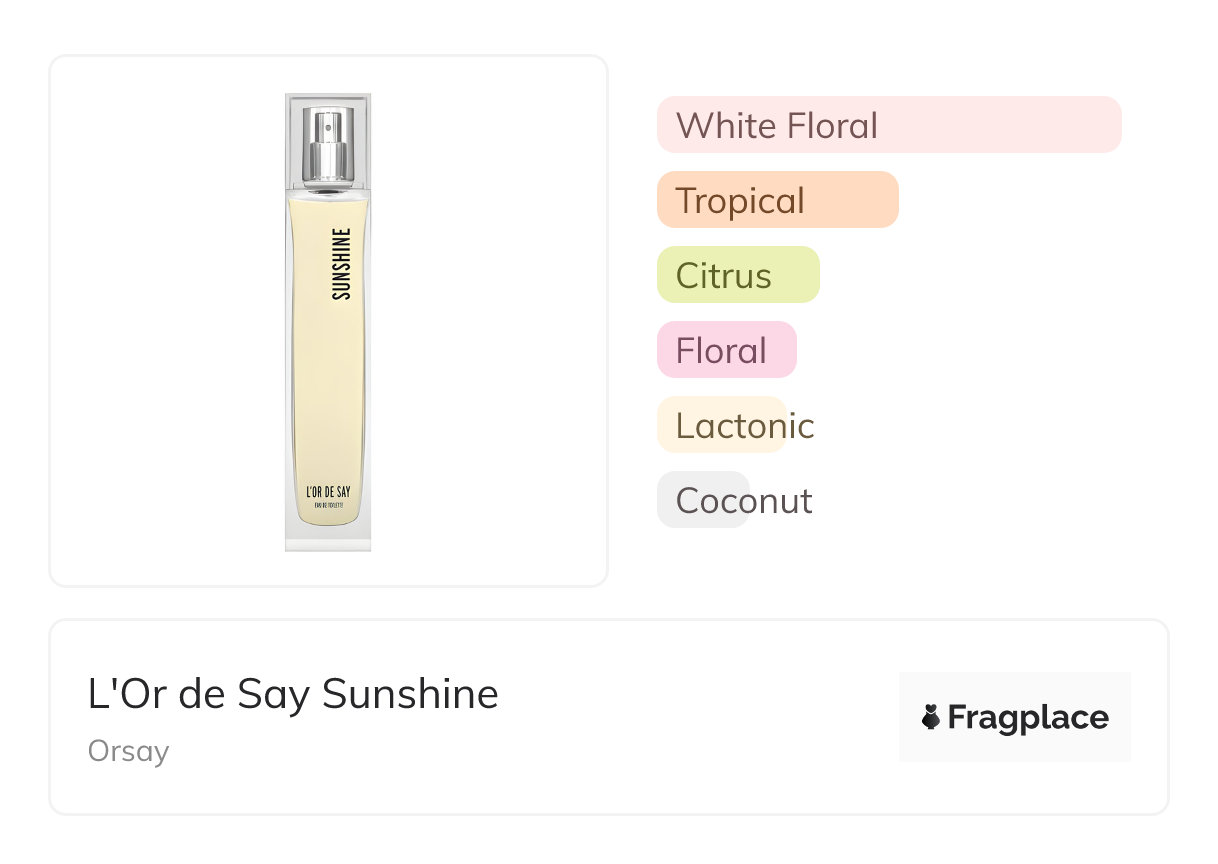Select the pink Floral accord bar
1218x864 pixels.
[x=726, y=350]
